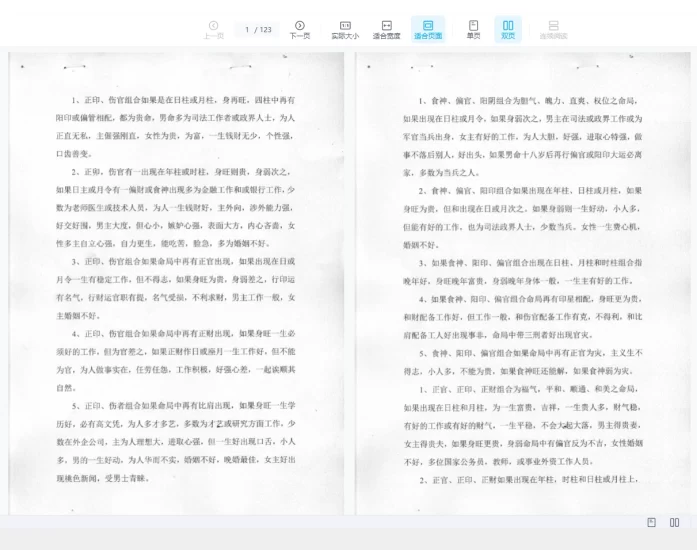This screenshot has height=550, width=697.
Task: Toggle double page layout (双页)
Action: [x=508, y=29]
